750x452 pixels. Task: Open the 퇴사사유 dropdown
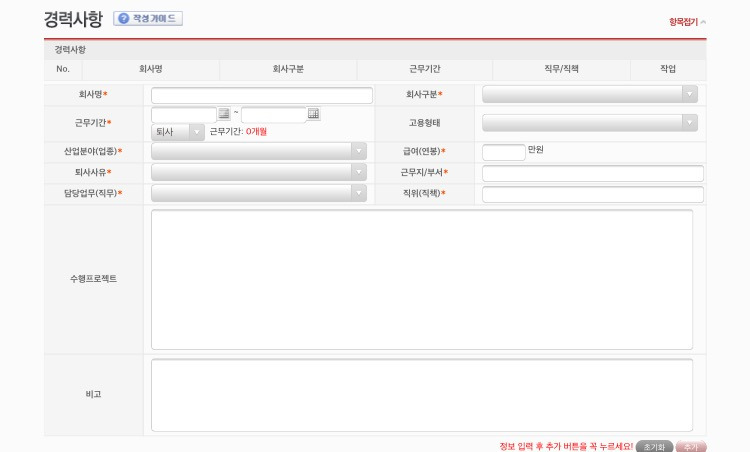click(259, 172)
